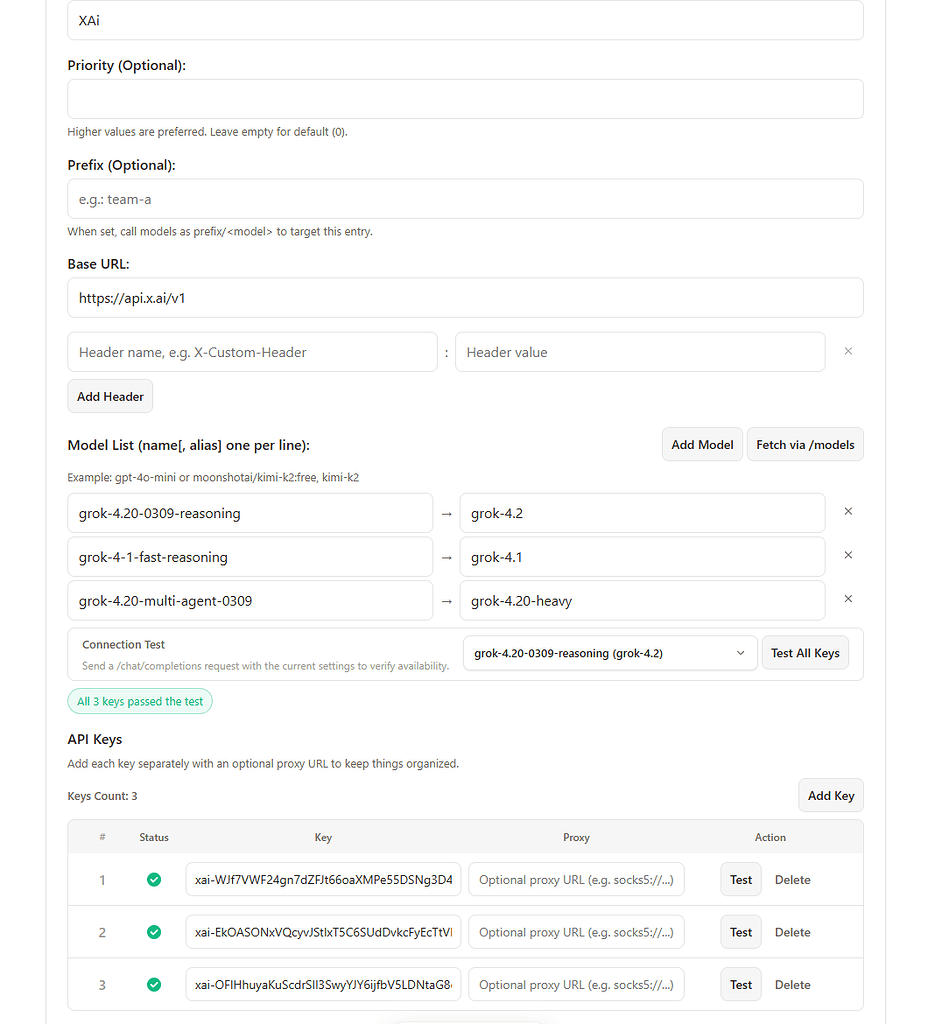Delete the third API key
Screen dimensions: 934x1024
click(792, 985)
